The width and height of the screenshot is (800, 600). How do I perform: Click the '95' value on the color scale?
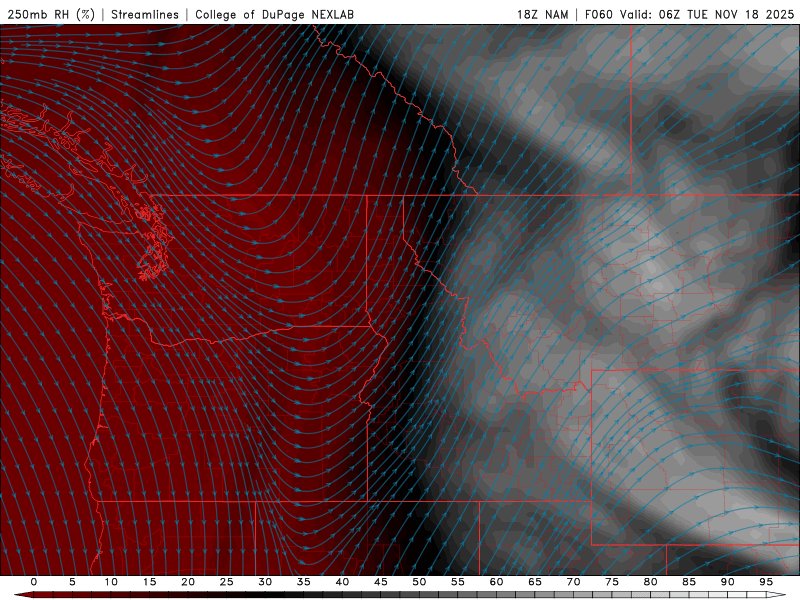(x=766, y=582)
